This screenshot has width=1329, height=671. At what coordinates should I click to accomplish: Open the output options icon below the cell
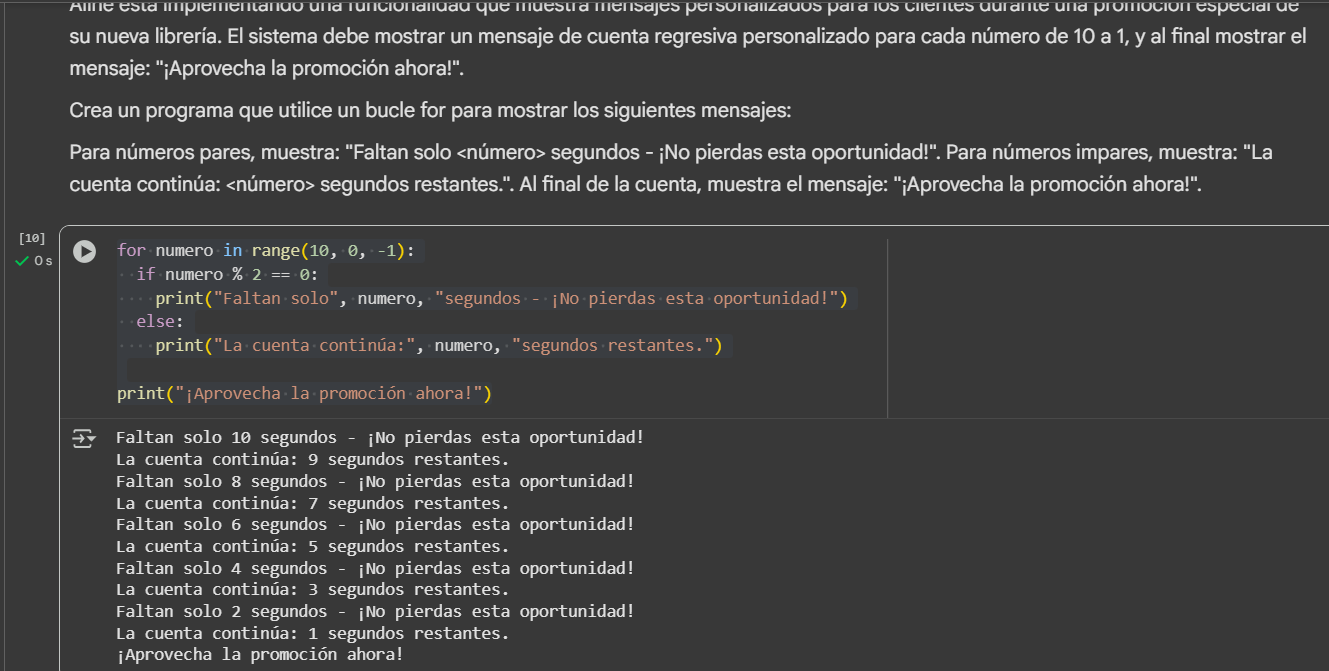coord(84,437)
